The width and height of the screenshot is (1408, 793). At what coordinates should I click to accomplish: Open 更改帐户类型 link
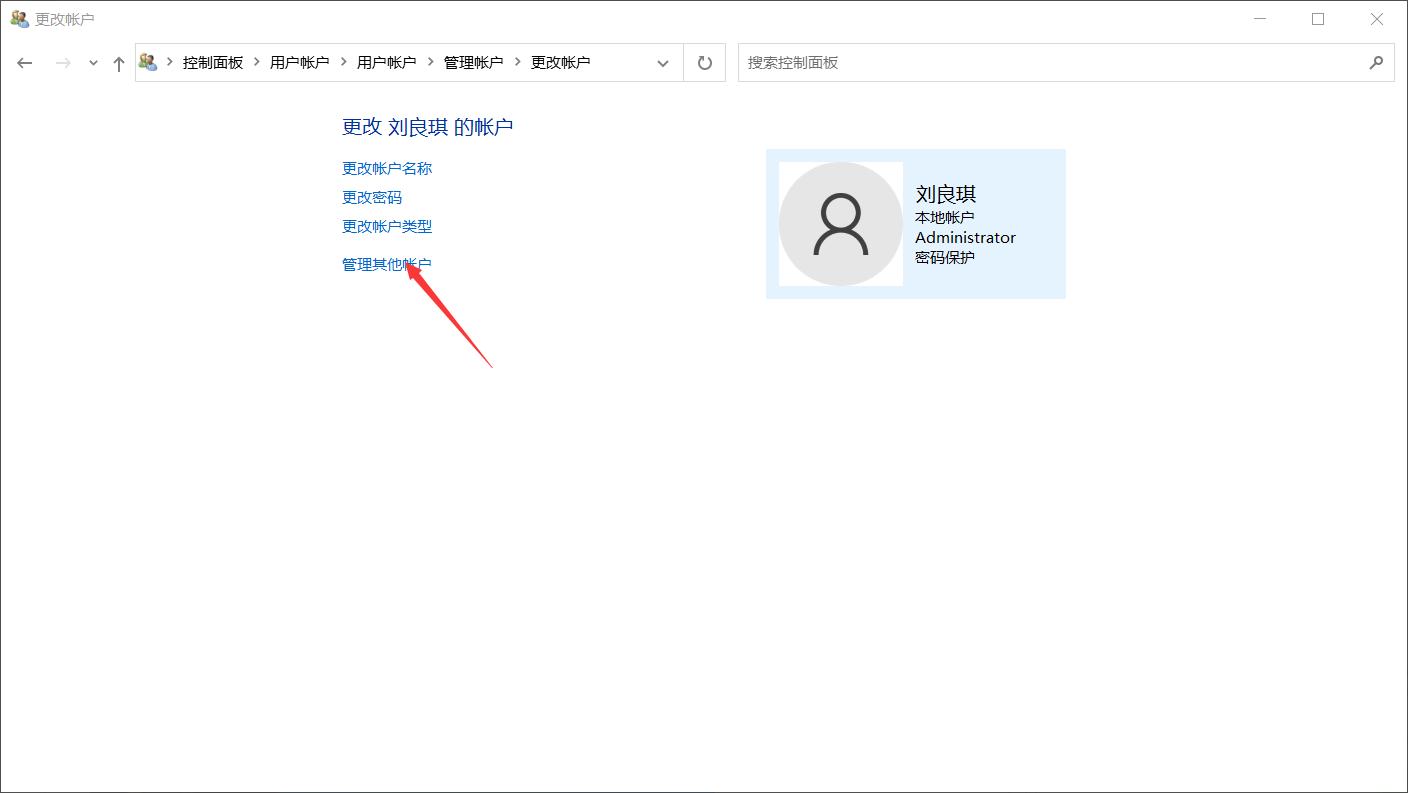[387, 226]
